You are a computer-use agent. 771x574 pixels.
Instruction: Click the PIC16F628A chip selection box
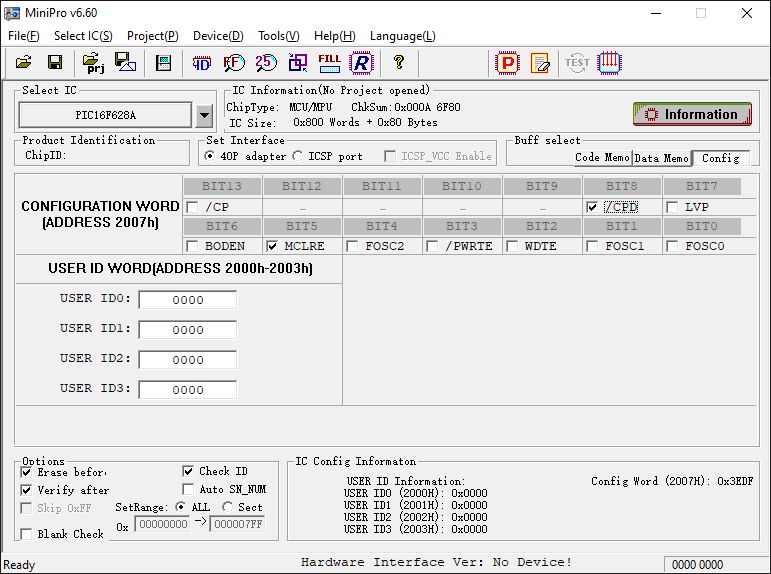pyautogui.click(x=105, y=115)
